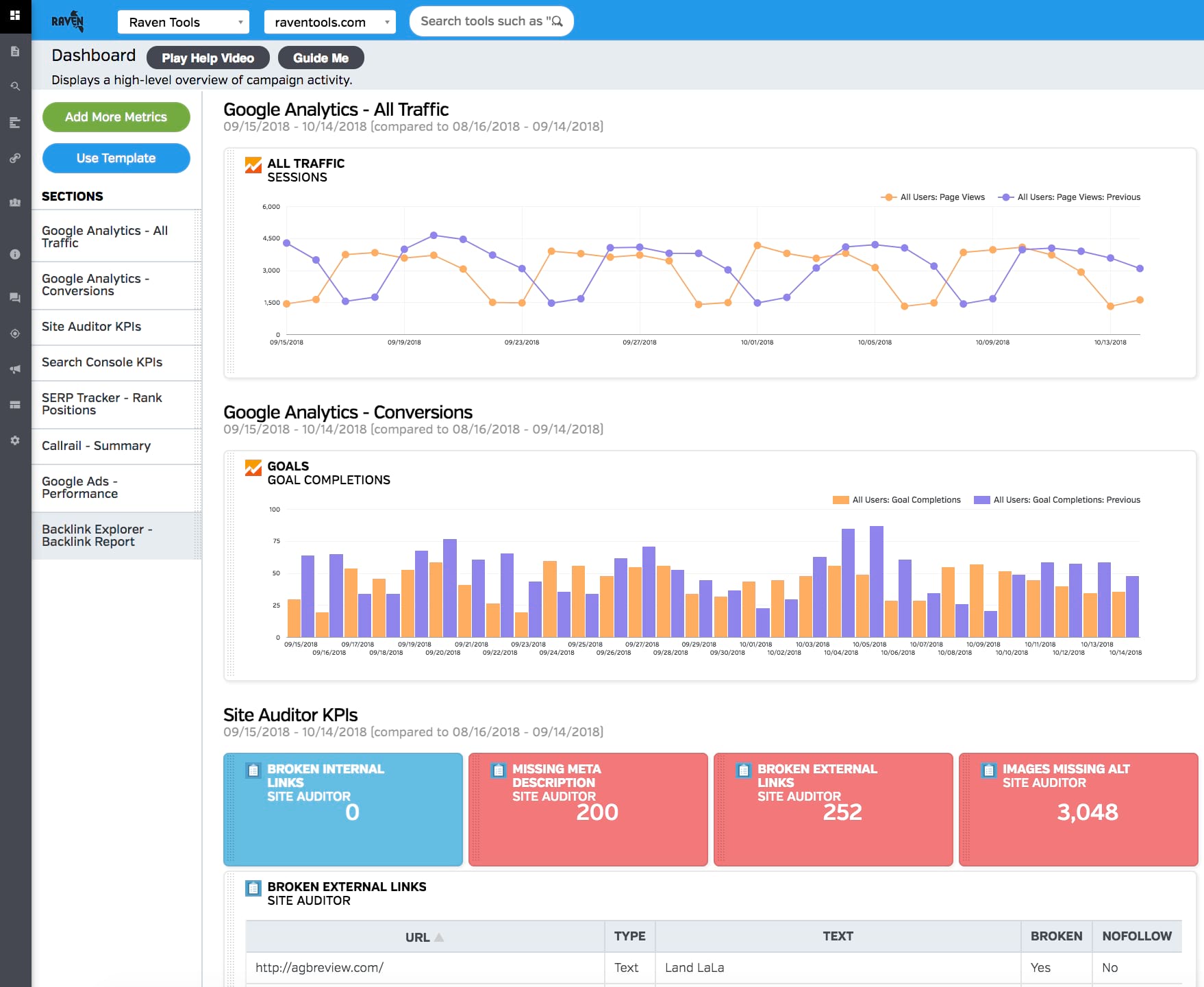The height and width of the screenshot is (987, 1204).
Task: Select the rankings bar chart icon
Action: point(14,122)
